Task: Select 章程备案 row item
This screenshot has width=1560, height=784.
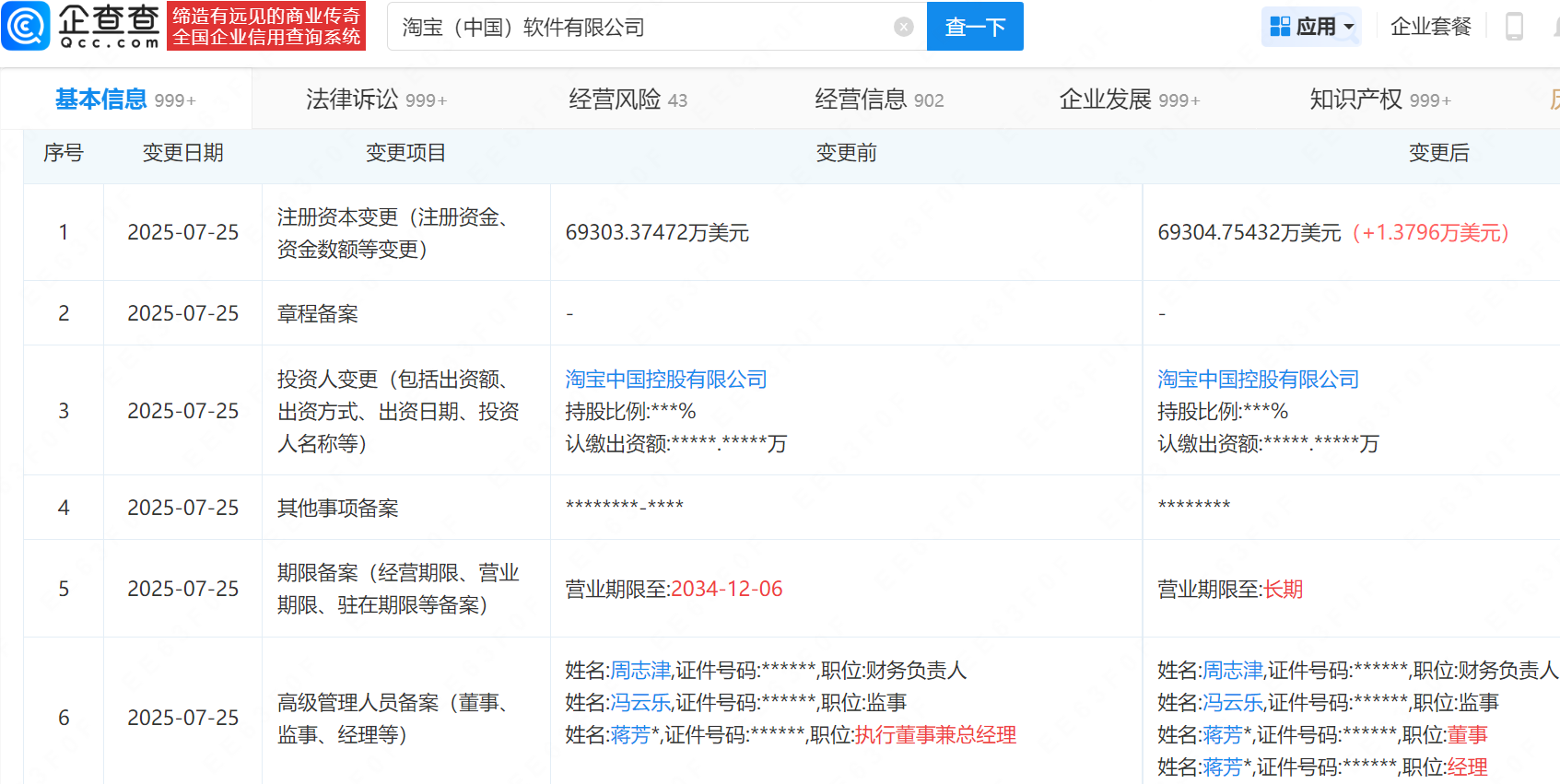Action: pos(318,314)
